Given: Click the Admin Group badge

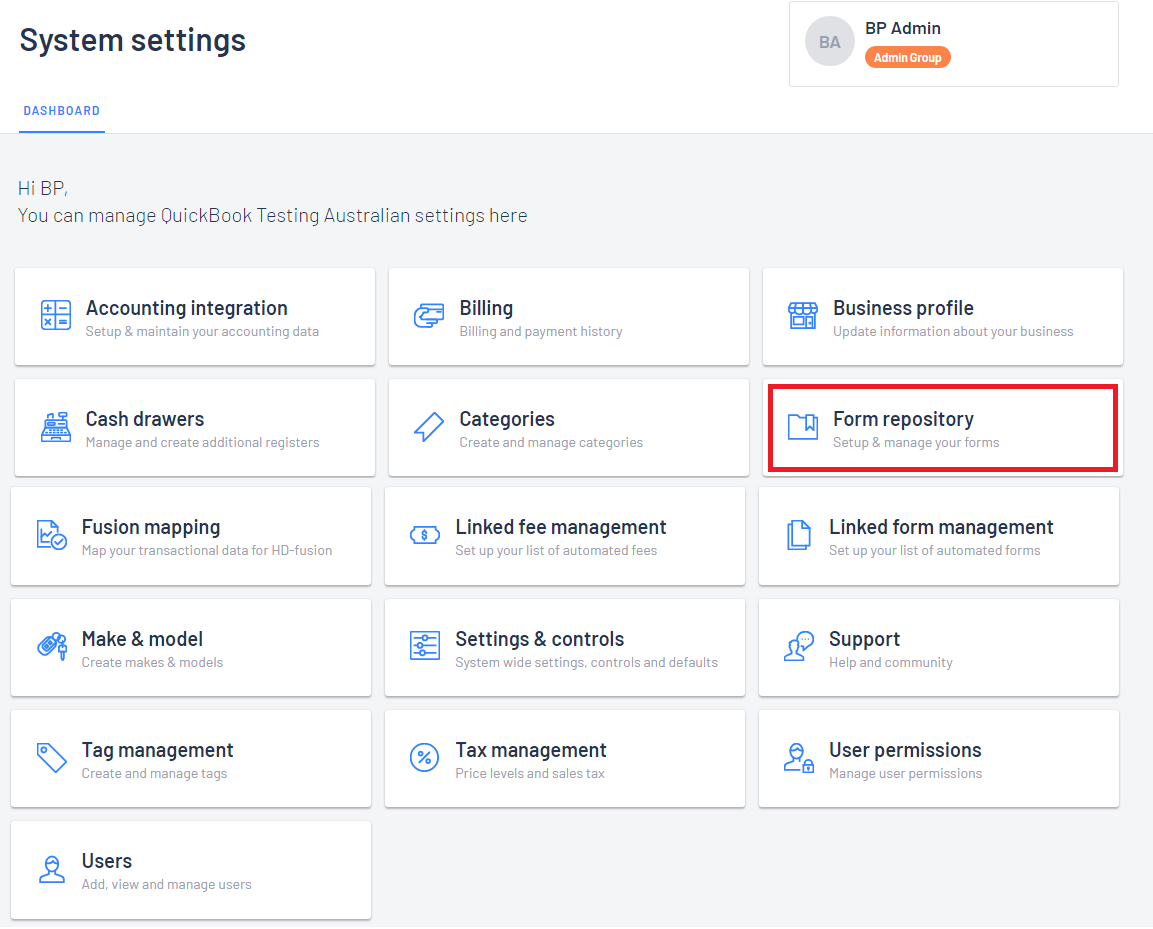Looking at the screenshot, I should [907, 57].
